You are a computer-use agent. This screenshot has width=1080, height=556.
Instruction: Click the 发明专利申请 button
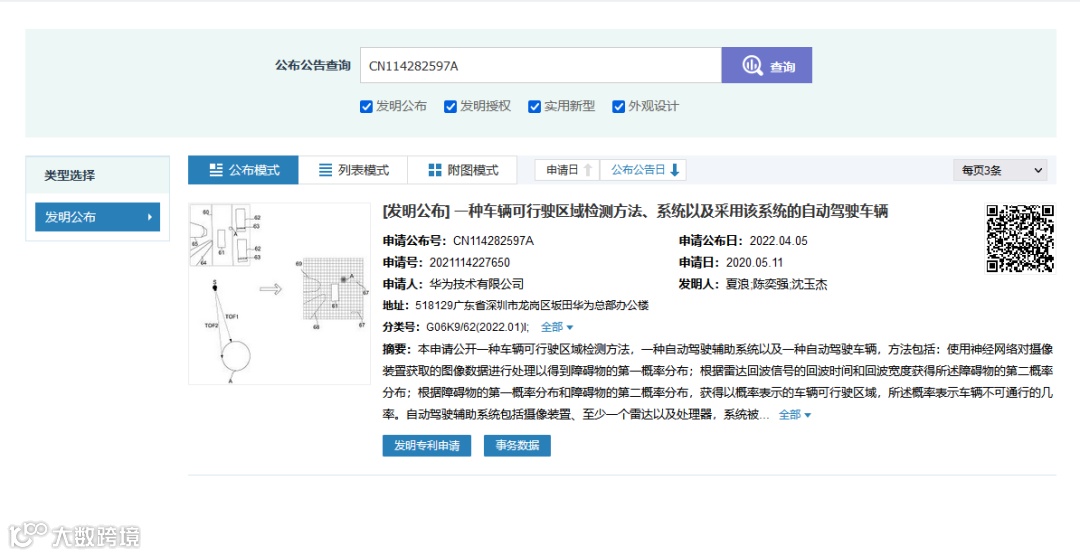coord(426,446)
